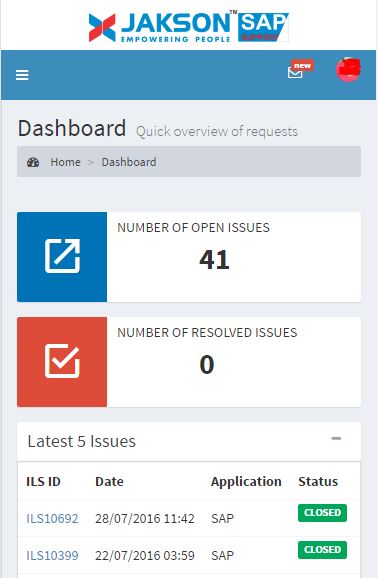
Task: Click the Jakson SAP Support logo
Action: click(188, 26)
